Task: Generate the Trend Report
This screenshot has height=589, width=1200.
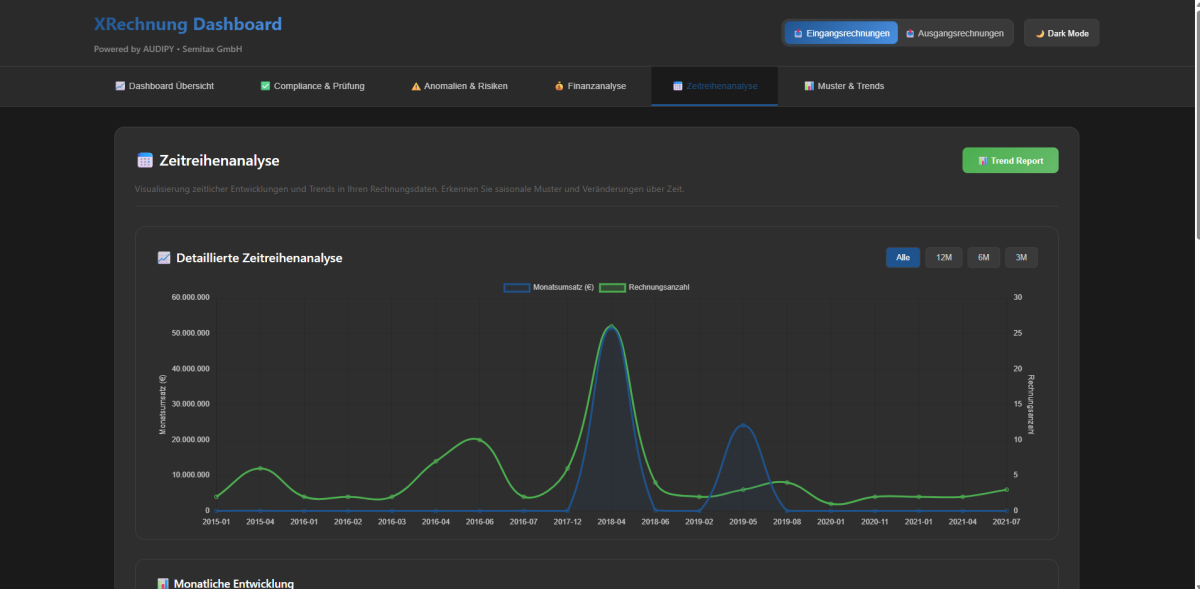Action: [1010, 161]
